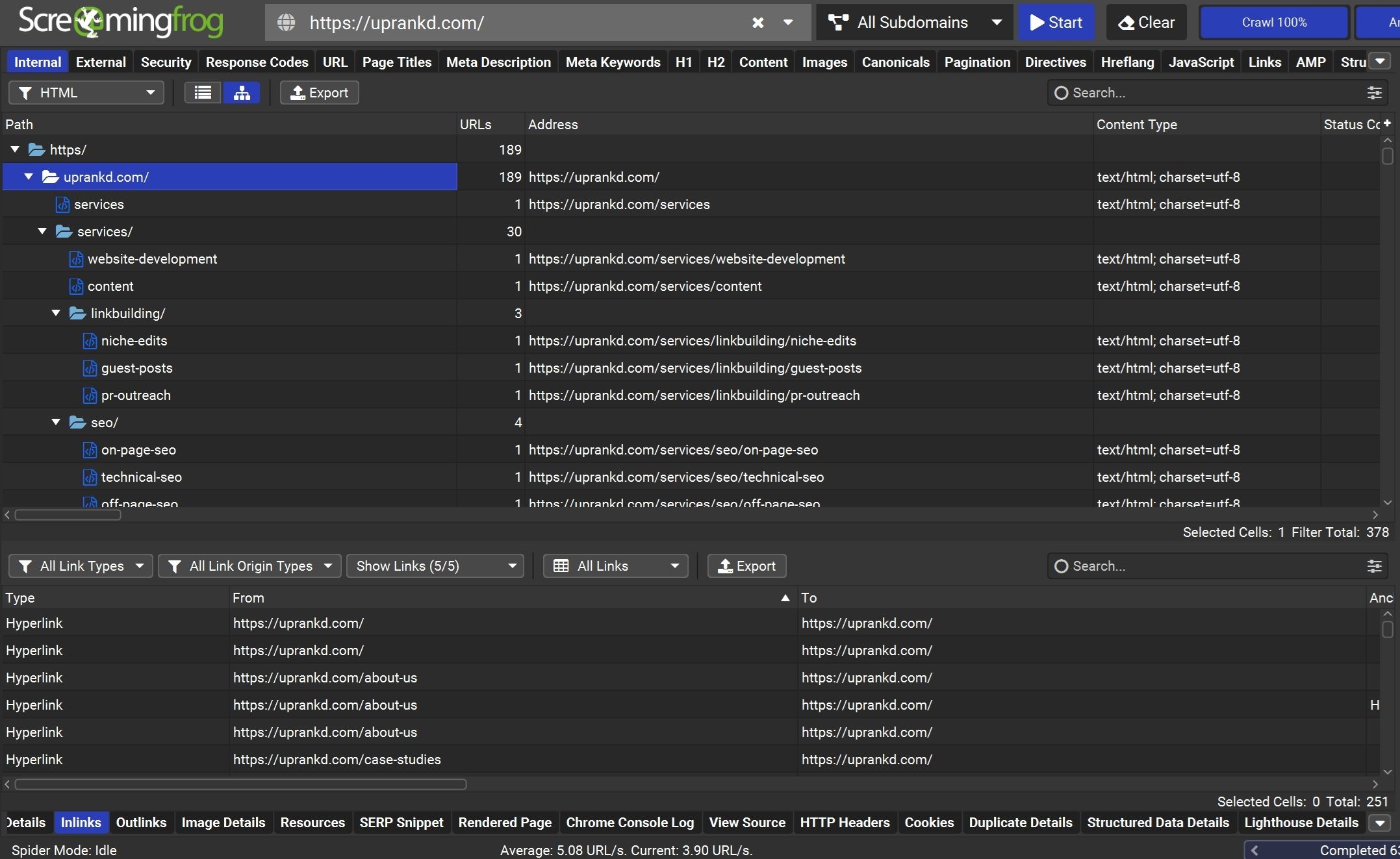Select the niche-edits page icon
This screenshot has width=1400, height=859.
[x=90, y=341]
